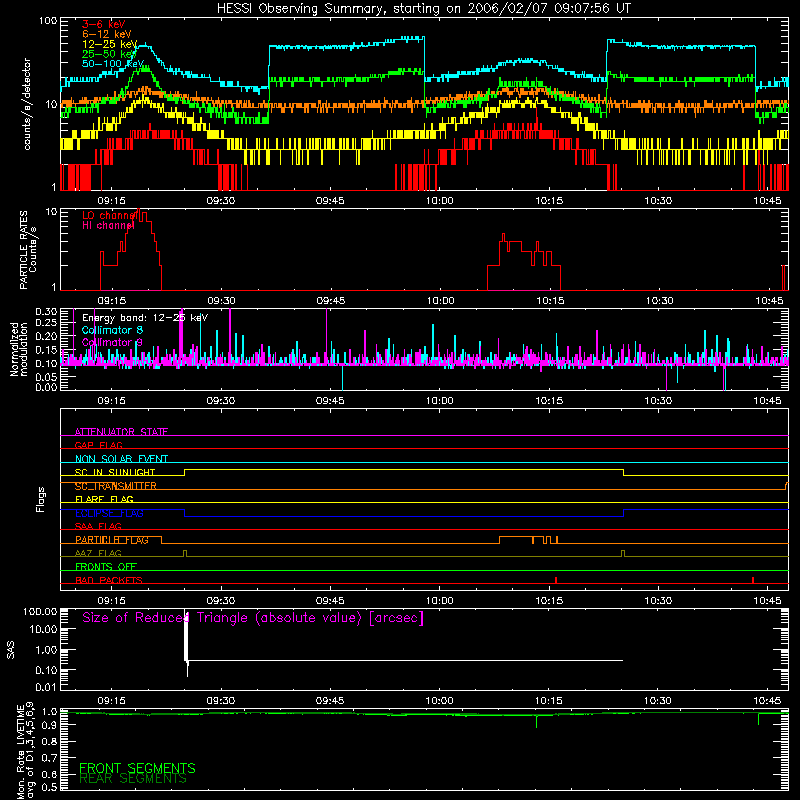Select the LO channel legend label

110,215
